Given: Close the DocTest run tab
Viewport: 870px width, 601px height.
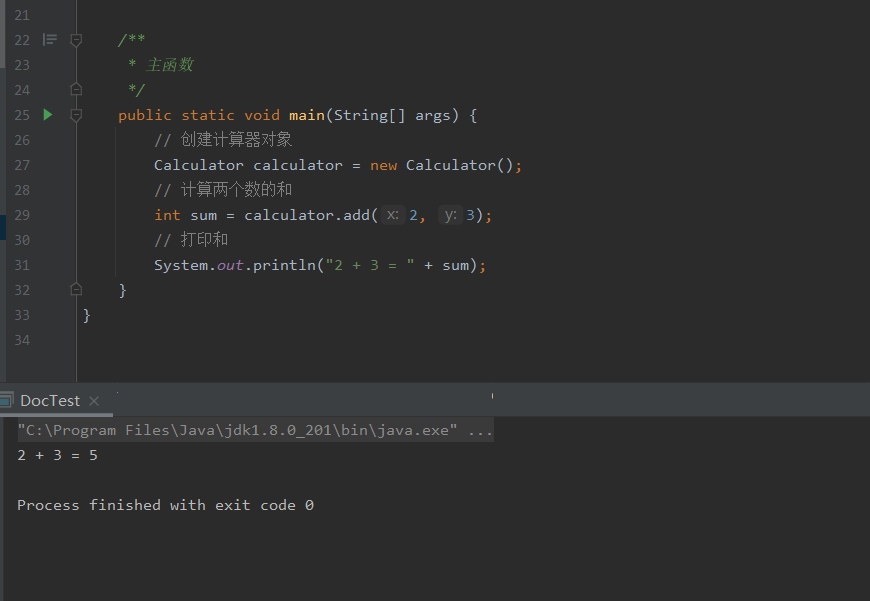Looking at the screenshot, I should [x=94, y=401].
